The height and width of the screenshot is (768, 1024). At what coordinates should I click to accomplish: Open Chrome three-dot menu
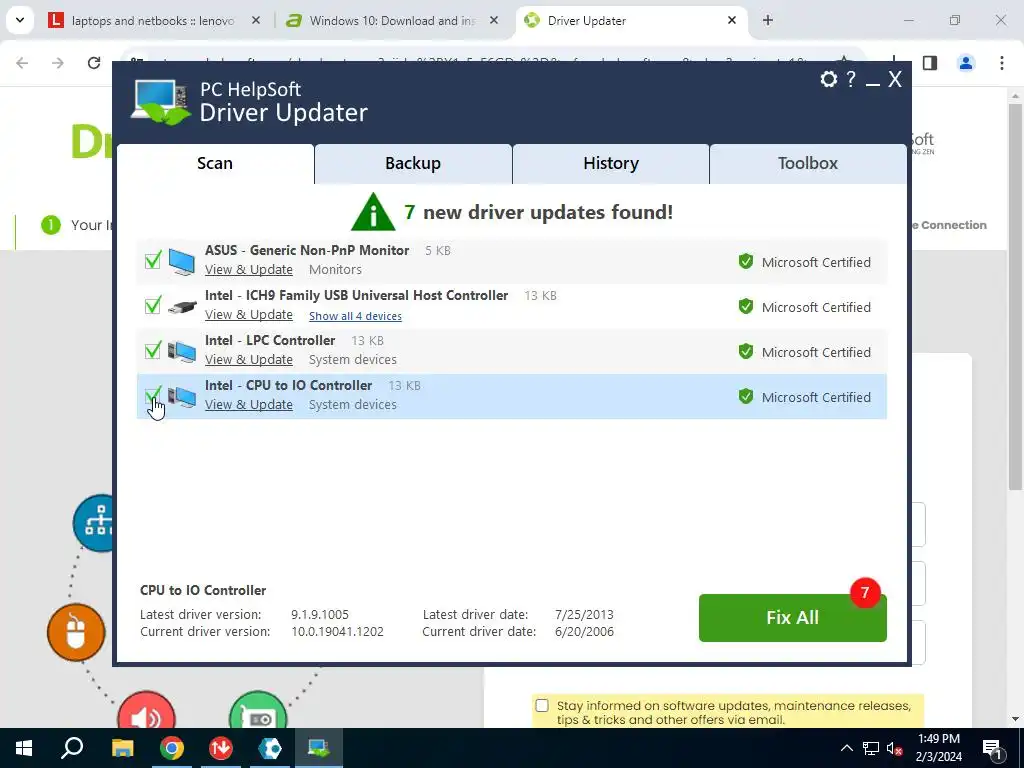(1001, 63)
